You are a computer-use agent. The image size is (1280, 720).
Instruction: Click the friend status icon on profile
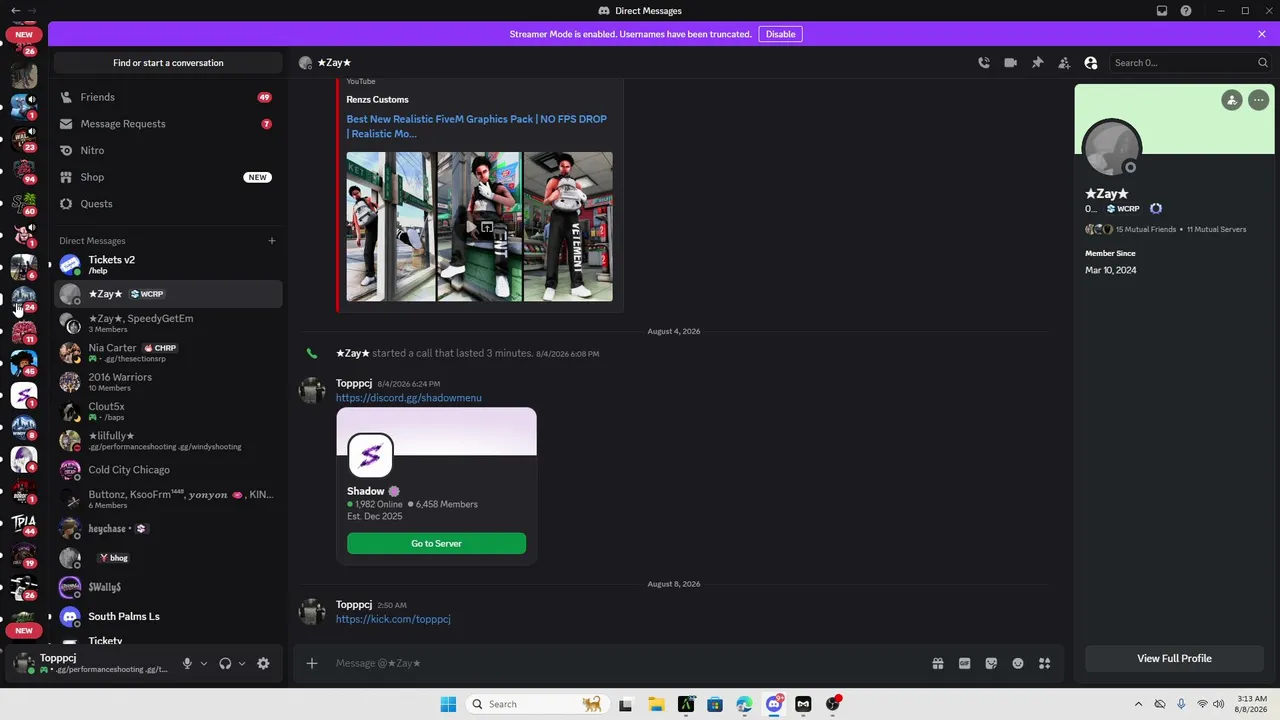click(1232, 100)
